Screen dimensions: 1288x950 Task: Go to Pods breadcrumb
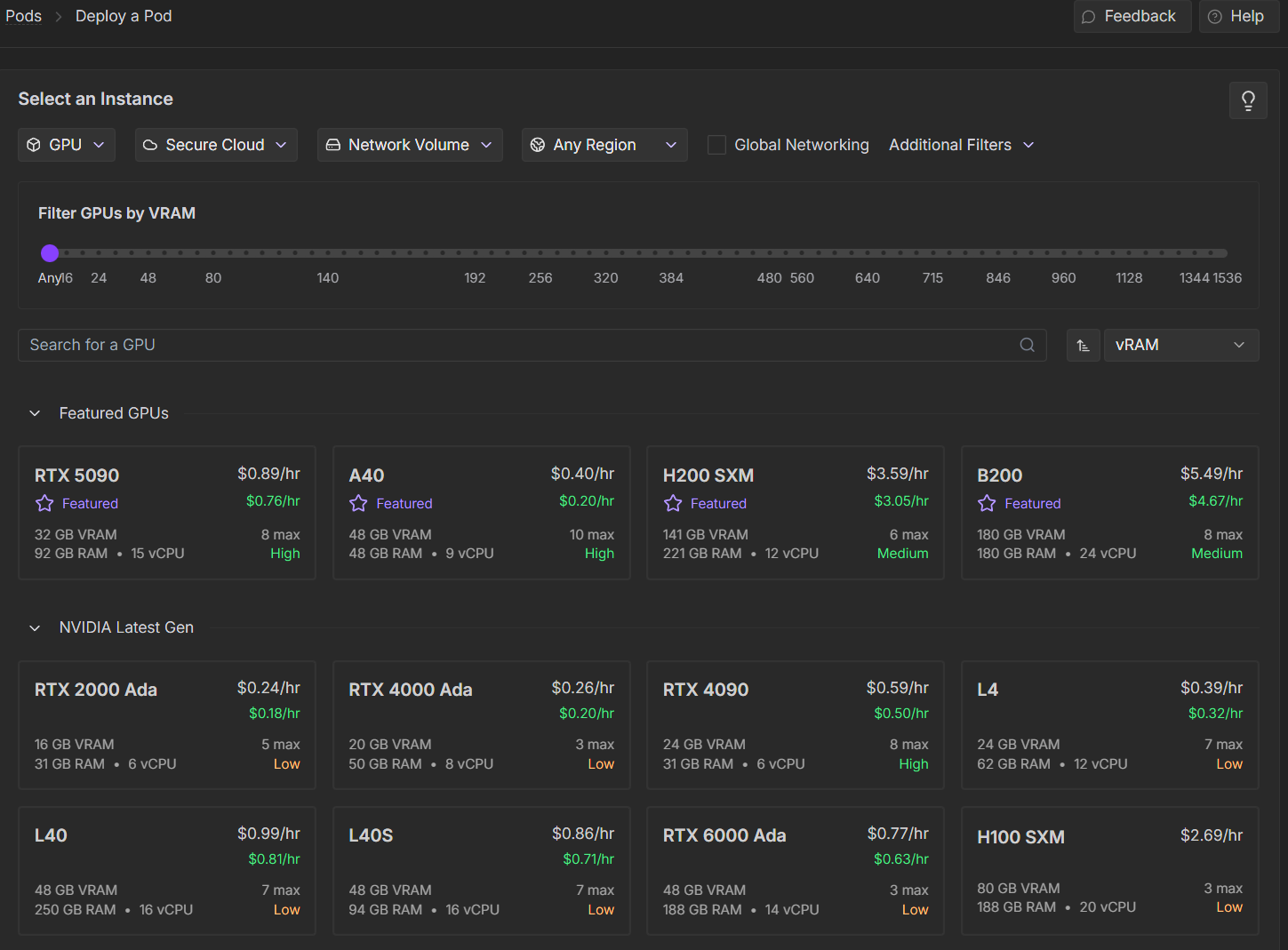[x=24, y=16]
